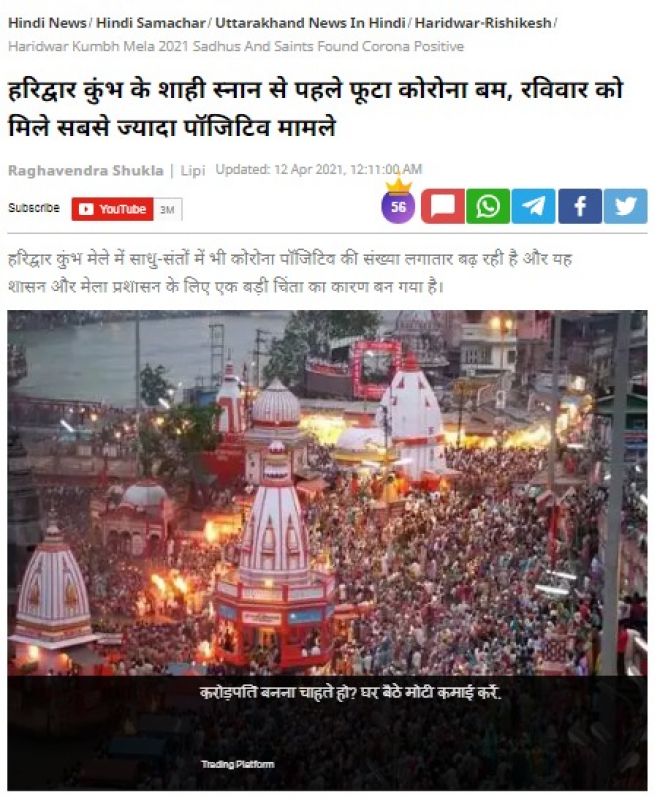Image resolution: width=668 pixels, height=800 pixels.
Task: Click the YouTube subscribe button
Action: pyautogui.click(x=113, y=209)
